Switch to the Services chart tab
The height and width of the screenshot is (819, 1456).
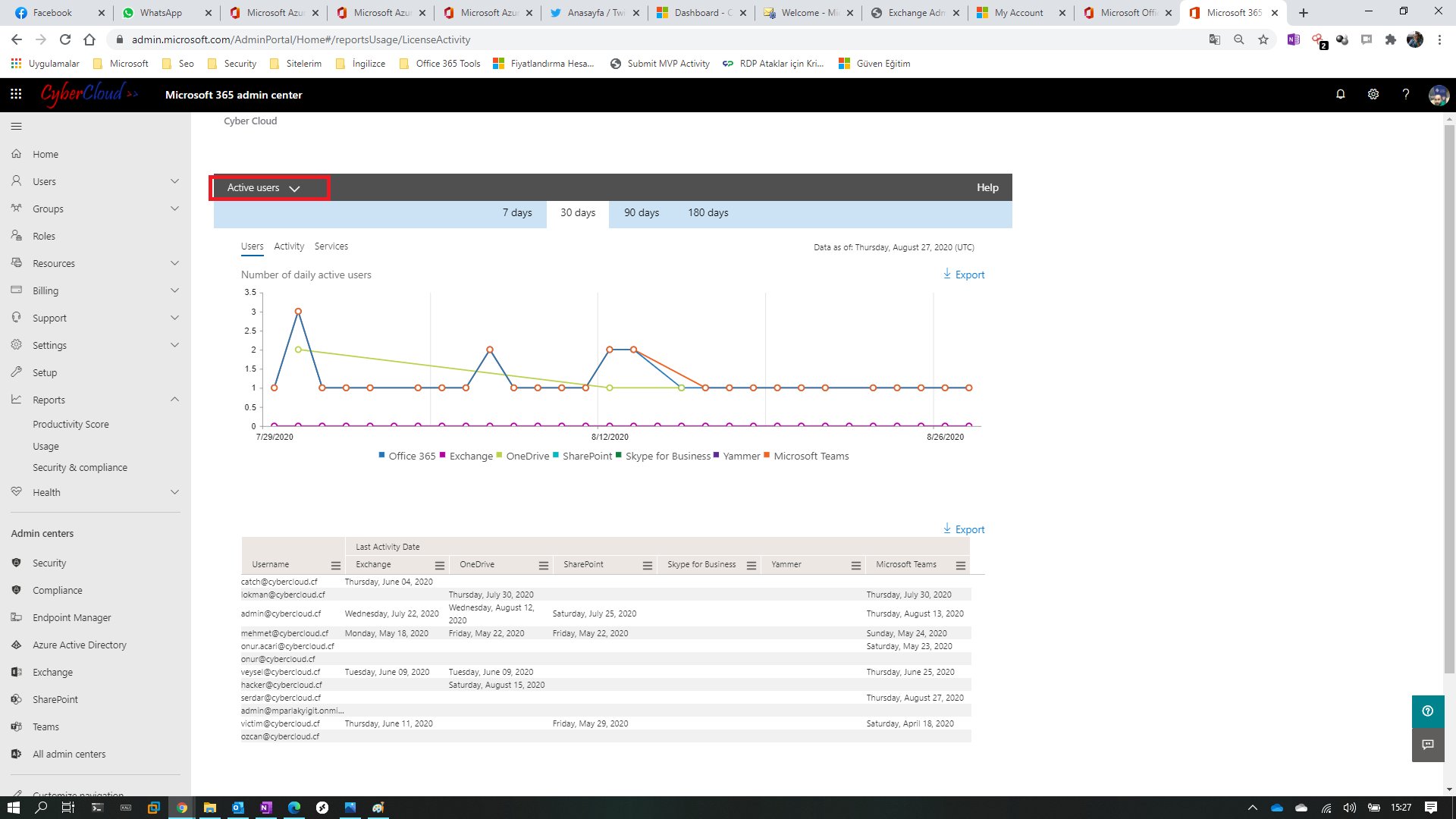(x=331, y=246)
